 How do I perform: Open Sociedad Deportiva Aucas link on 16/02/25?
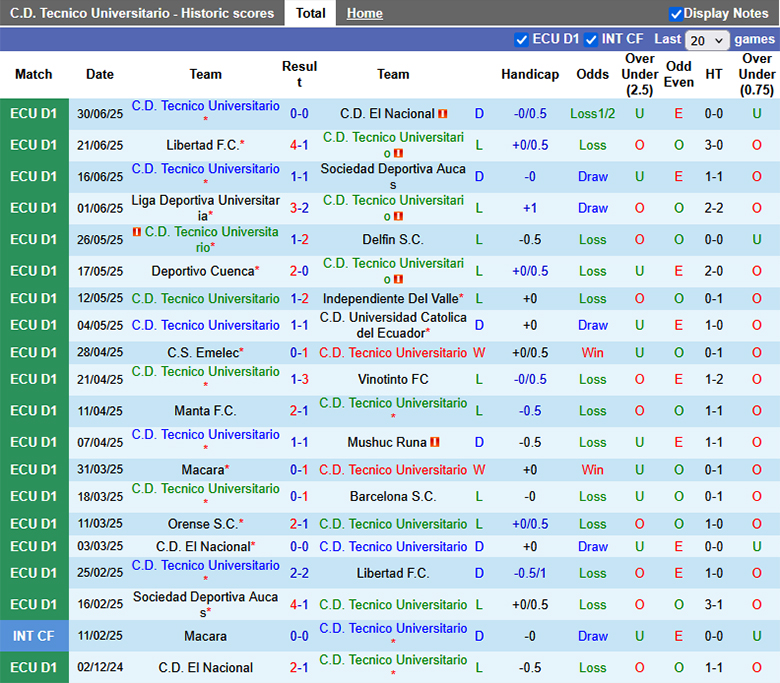coord(205,605)
